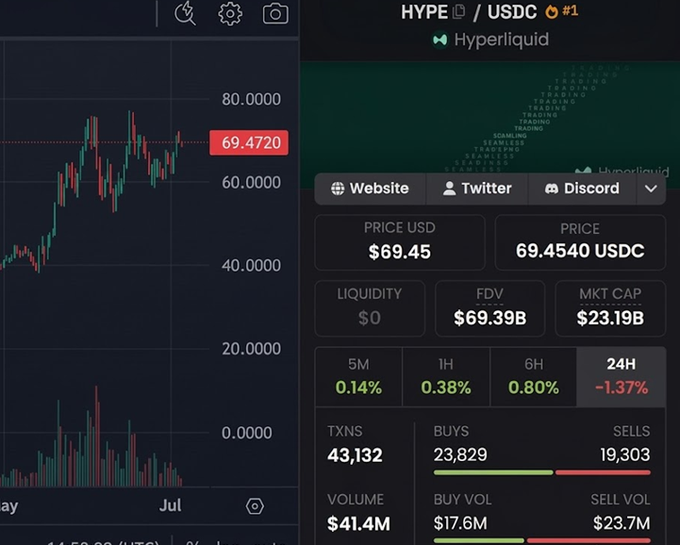Click the 40.0000 price axis label

(251, 265)
